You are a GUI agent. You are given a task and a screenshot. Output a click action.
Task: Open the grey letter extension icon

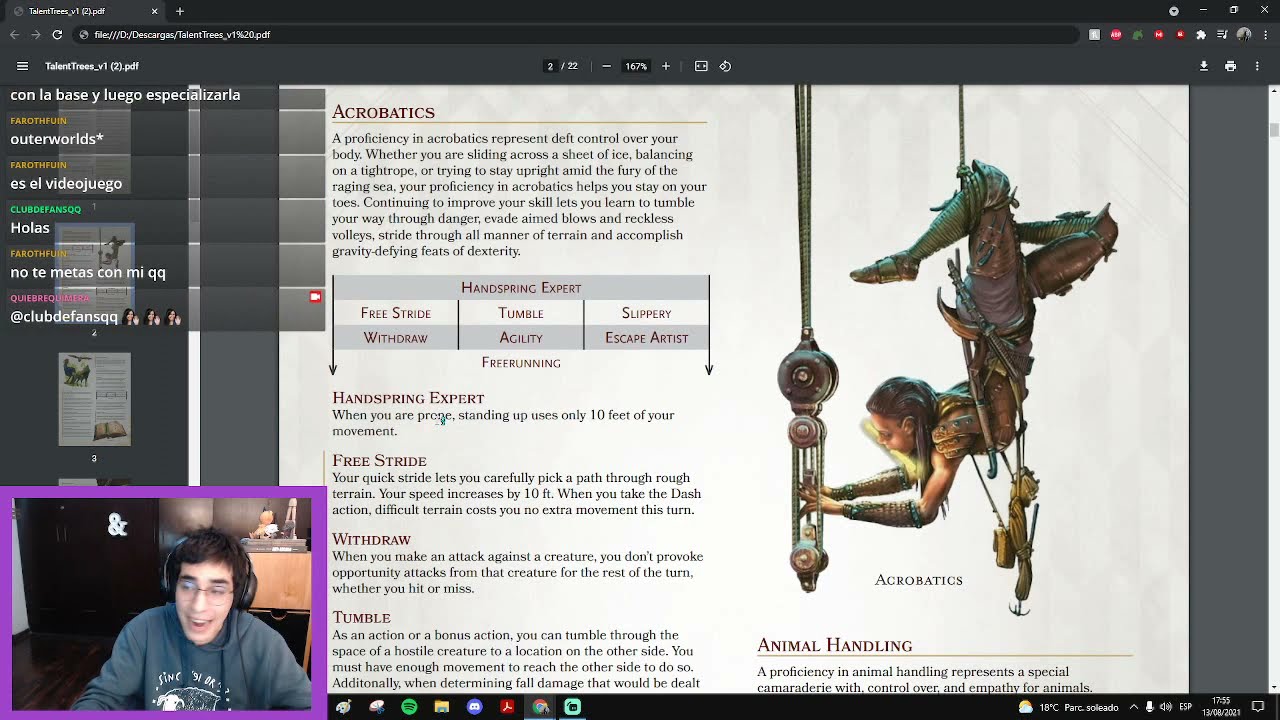pos(1095,35)
